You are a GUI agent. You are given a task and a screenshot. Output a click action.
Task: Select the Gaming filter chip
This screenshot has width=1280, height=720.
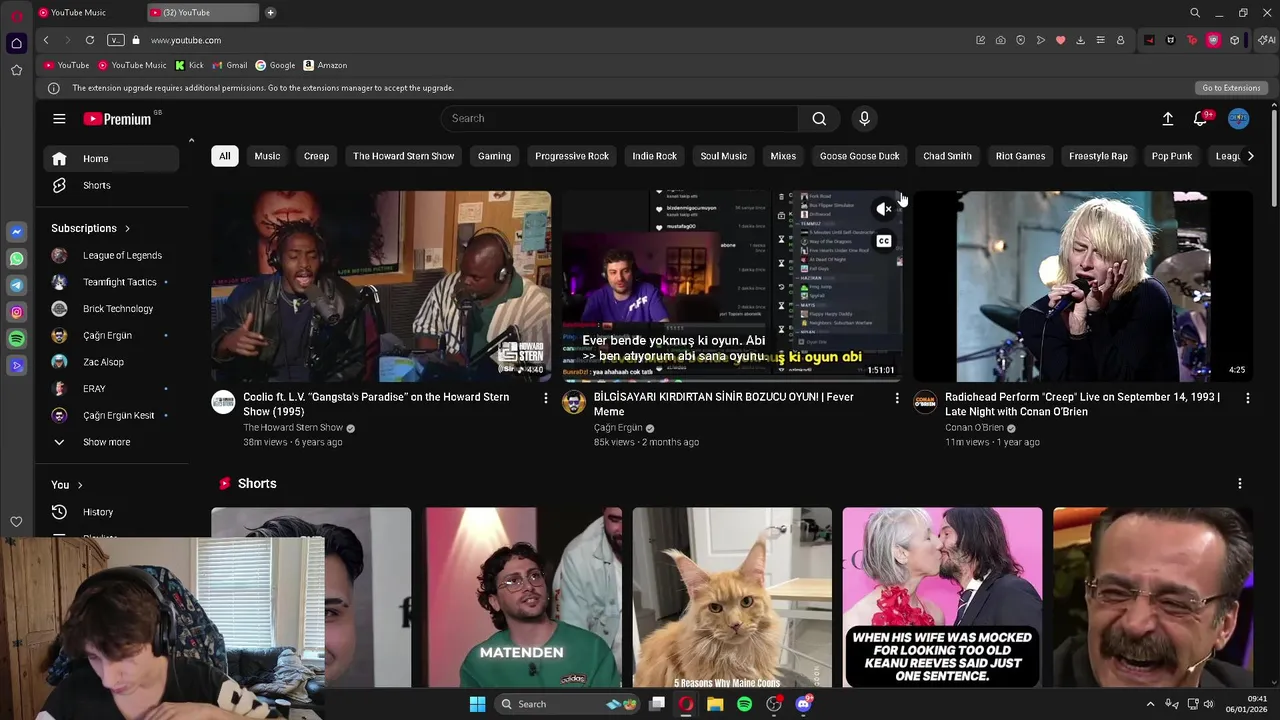pyautogui.click(x=494, y=156)
